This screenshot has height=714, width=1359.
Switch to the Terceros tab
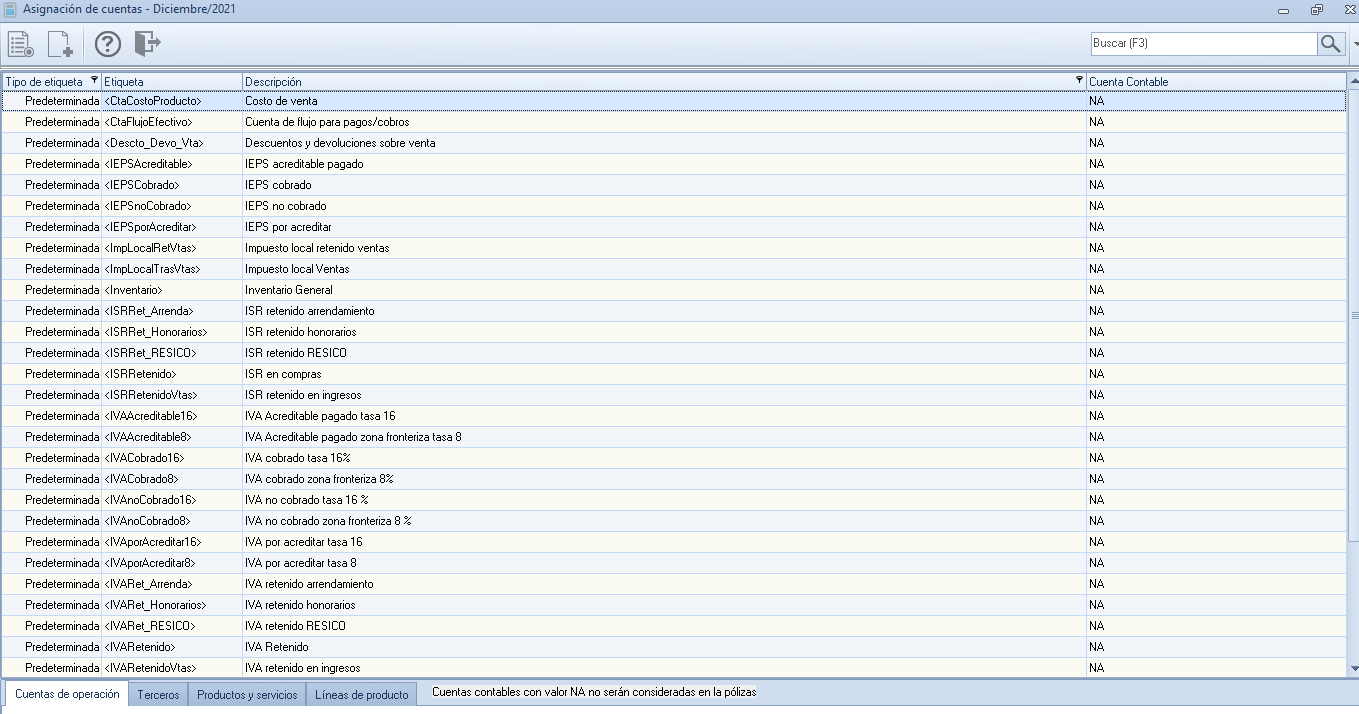158,695
